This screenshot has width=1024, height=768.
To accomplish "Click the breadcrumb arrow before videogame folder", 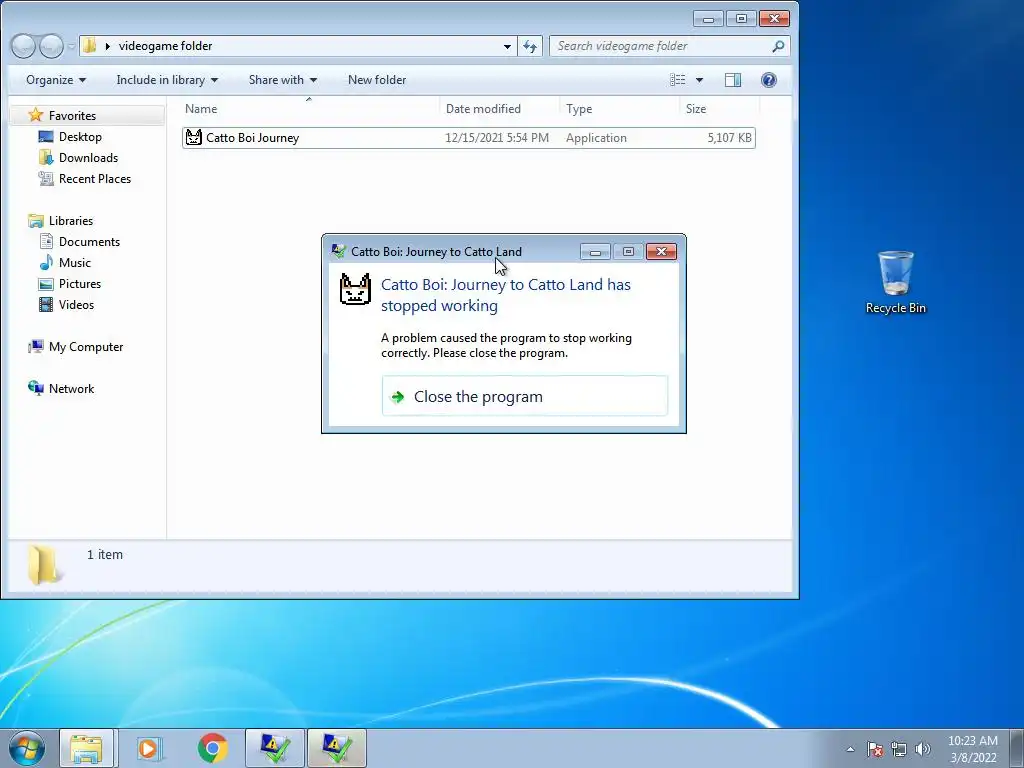I will pyautogui.click(x=108, y=46).
